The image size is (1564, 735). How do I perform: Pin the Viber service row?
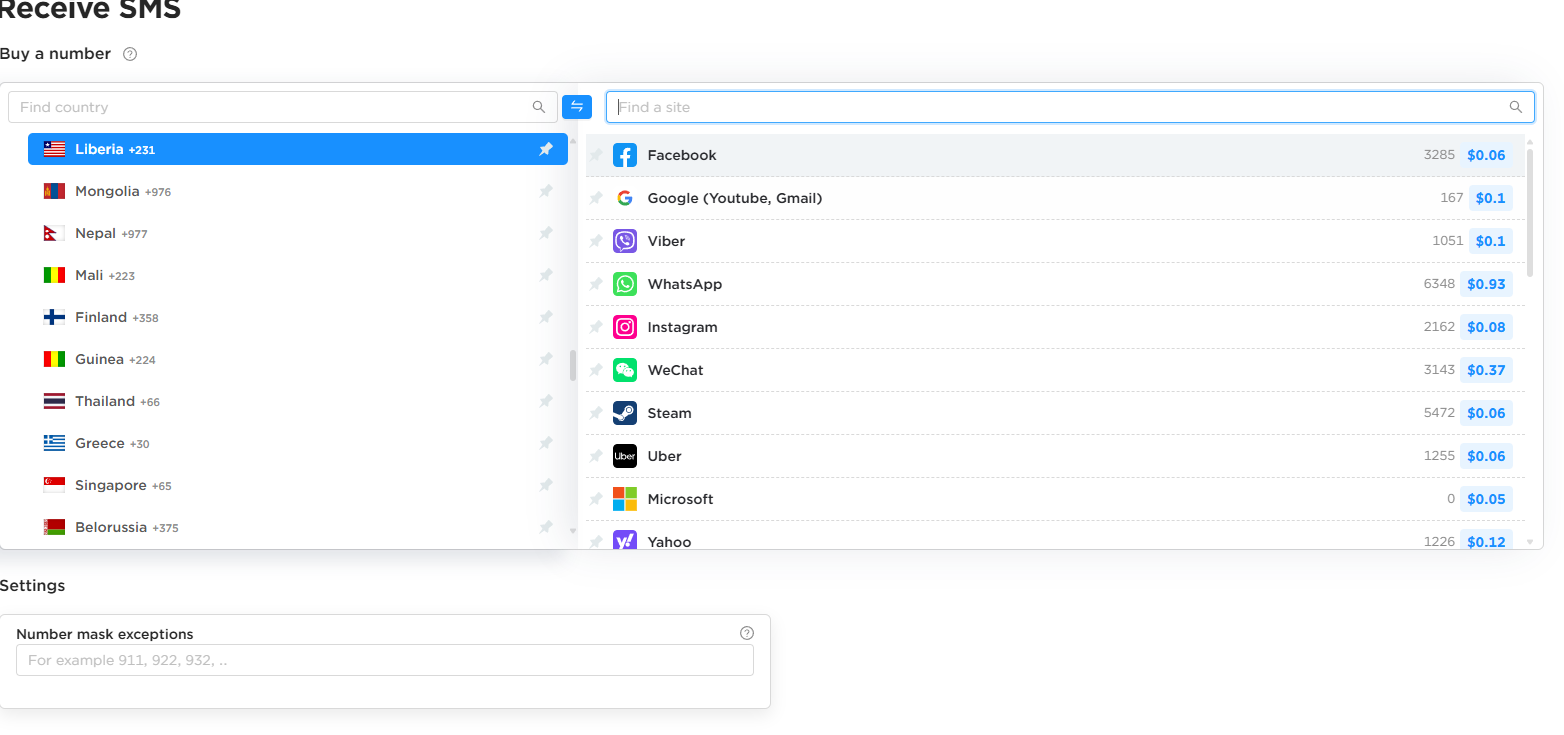tap(596, 241)
